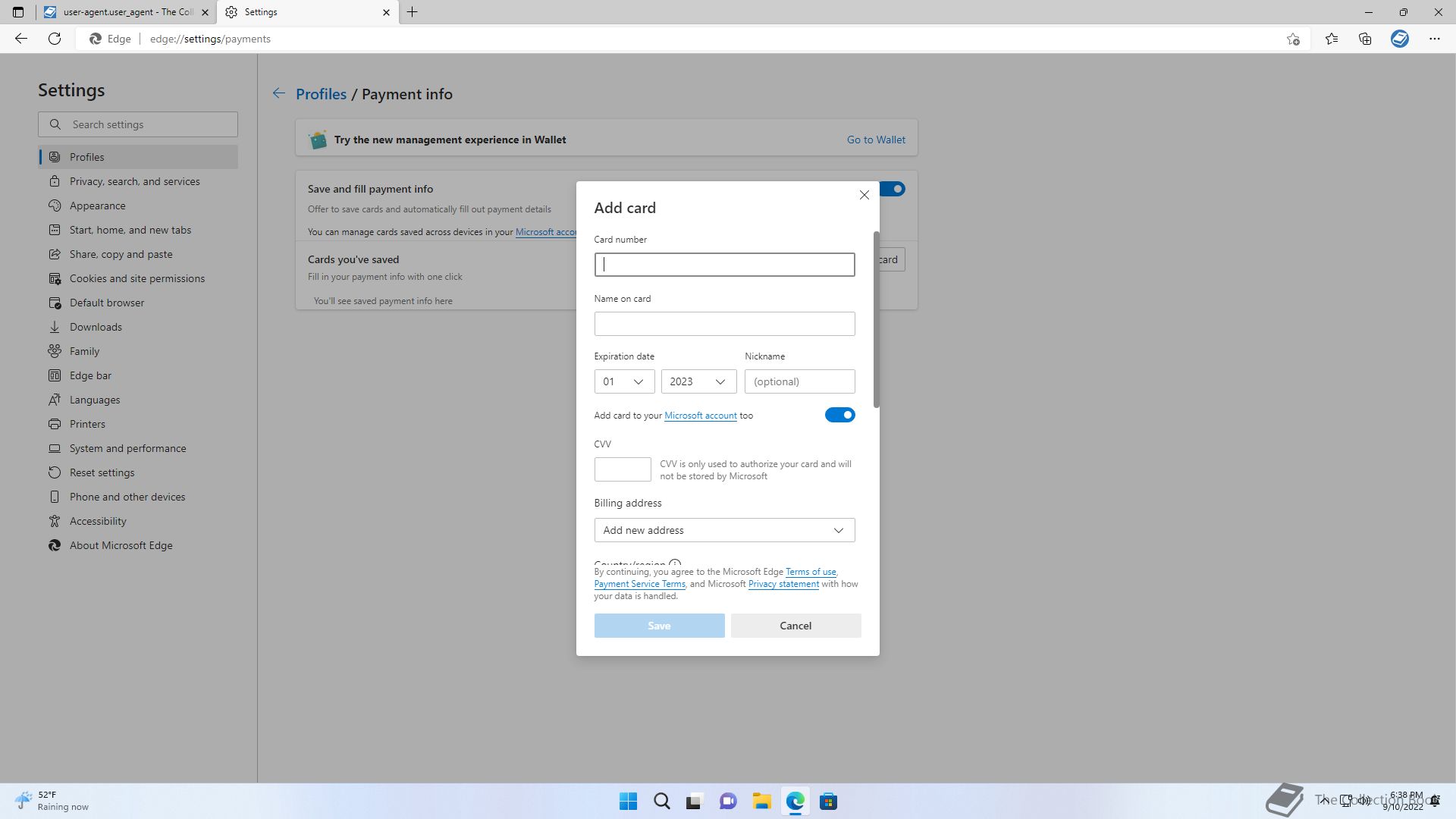1456x819 pixels.
Task: Open the Favorites list icon
Action: pyautogui.click(x=1332, y=39)
